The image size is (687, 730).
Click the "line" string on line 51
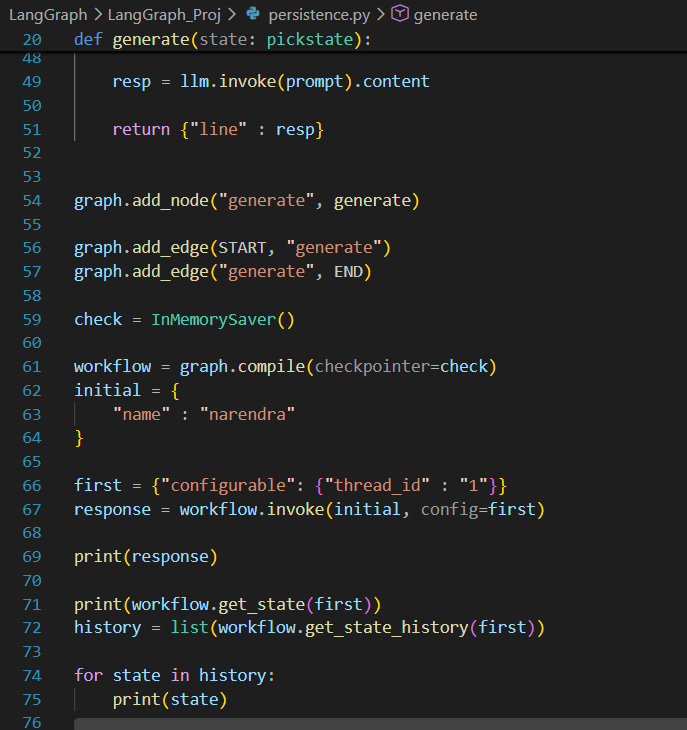click(x=218, y=129)
